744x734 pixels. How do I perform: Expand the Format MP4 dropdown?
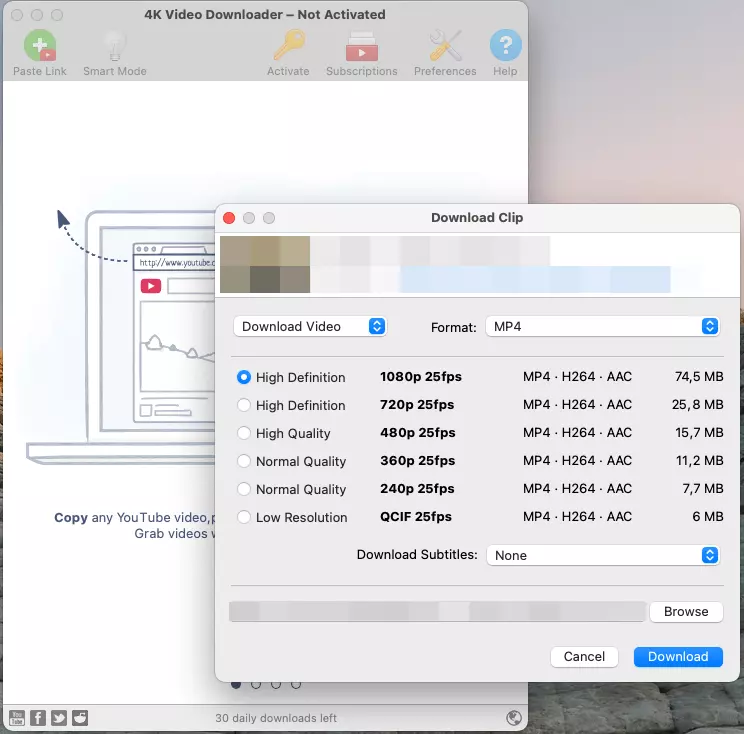[x=602, y=326]
